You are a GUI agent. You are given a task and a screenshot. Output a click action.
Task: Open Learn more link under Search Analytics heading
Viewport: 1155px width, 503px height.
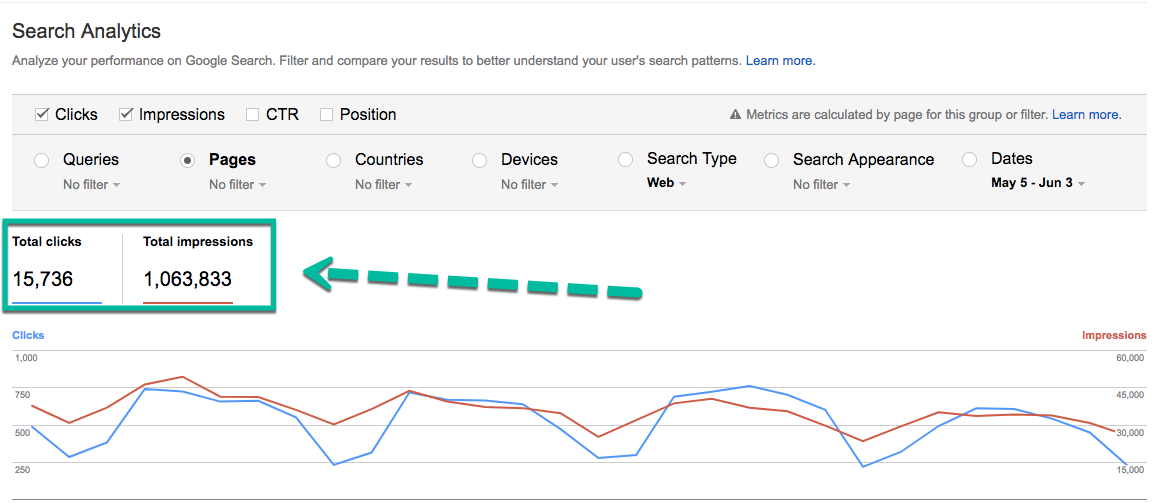[780, 61]
